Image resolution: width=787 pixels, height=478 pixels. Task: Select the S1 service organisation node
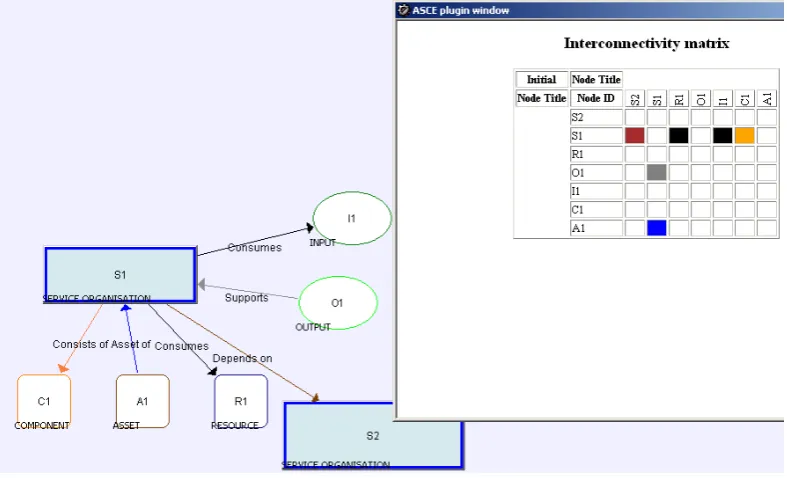[x=120, y=275]
